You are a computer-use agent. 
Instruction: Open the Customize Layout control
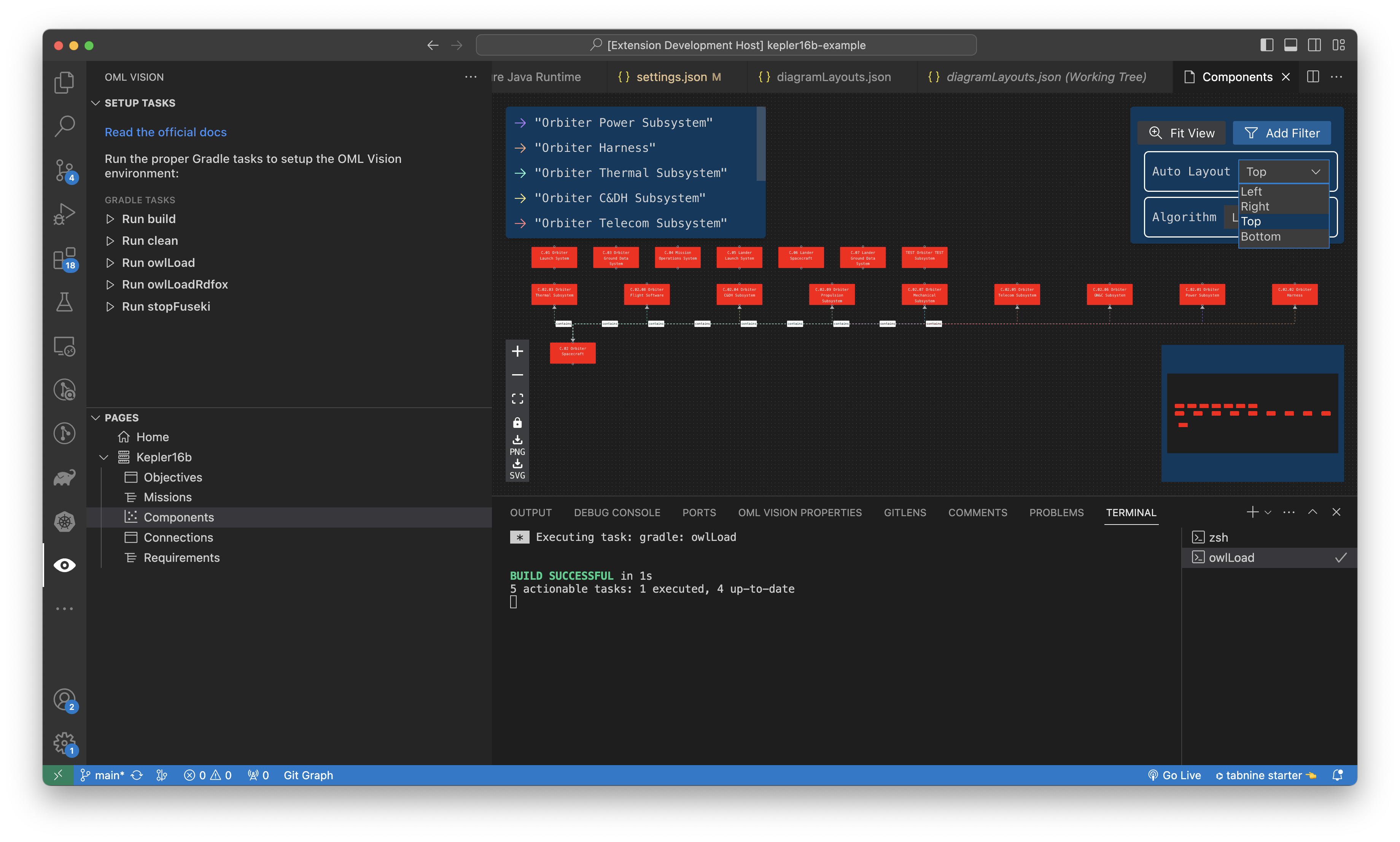[x=1339, y=45]
